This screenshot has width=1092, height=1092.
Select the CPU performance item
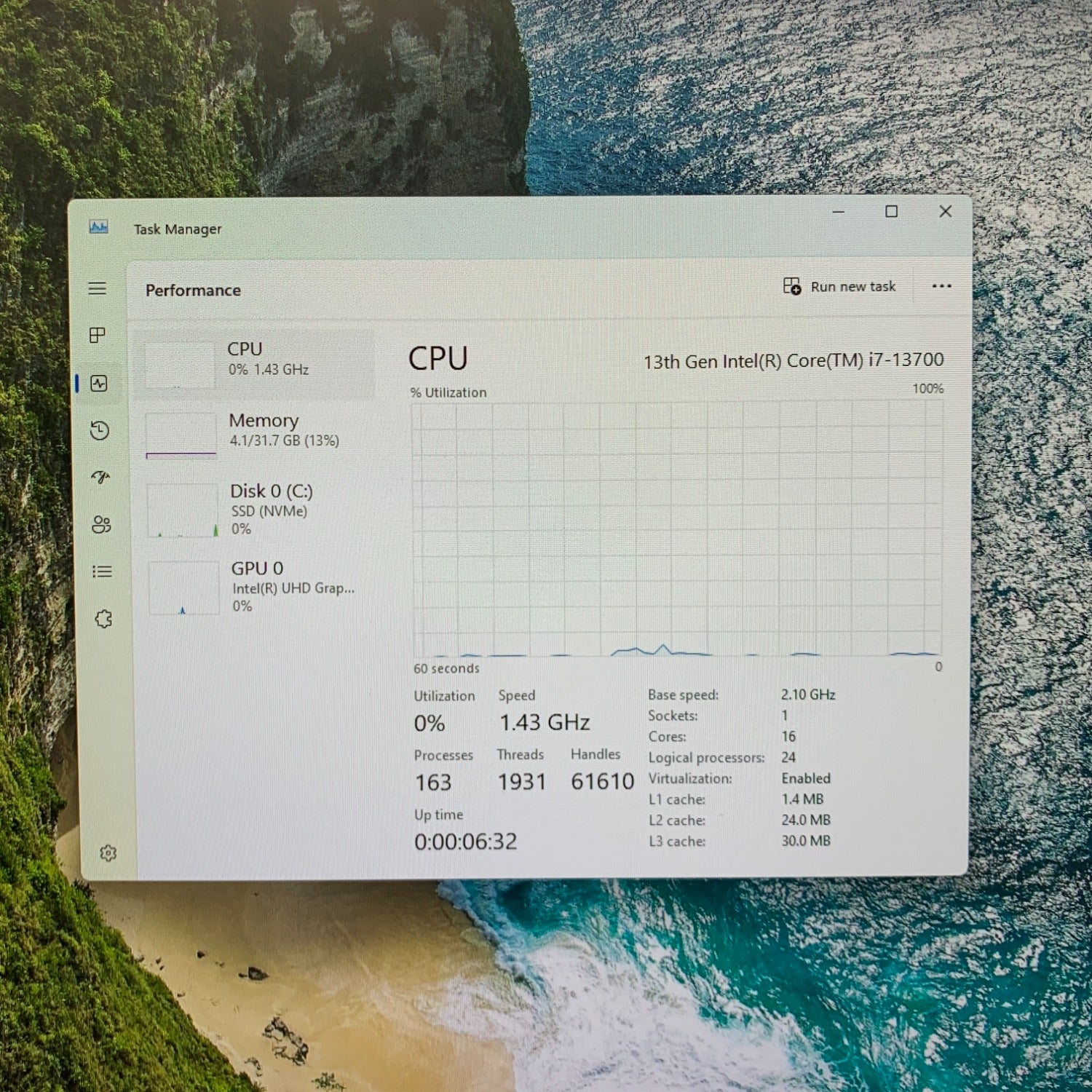255,360
